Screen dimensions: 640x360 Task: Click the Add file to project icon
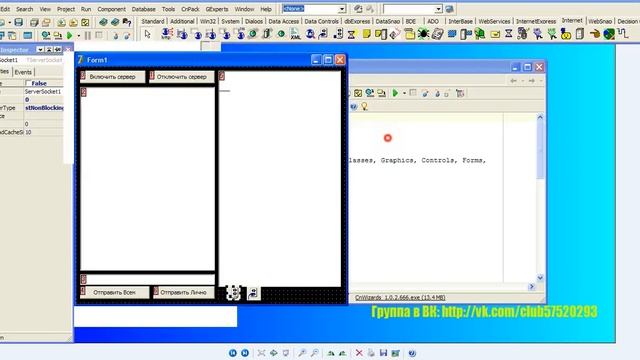point(61,22)
